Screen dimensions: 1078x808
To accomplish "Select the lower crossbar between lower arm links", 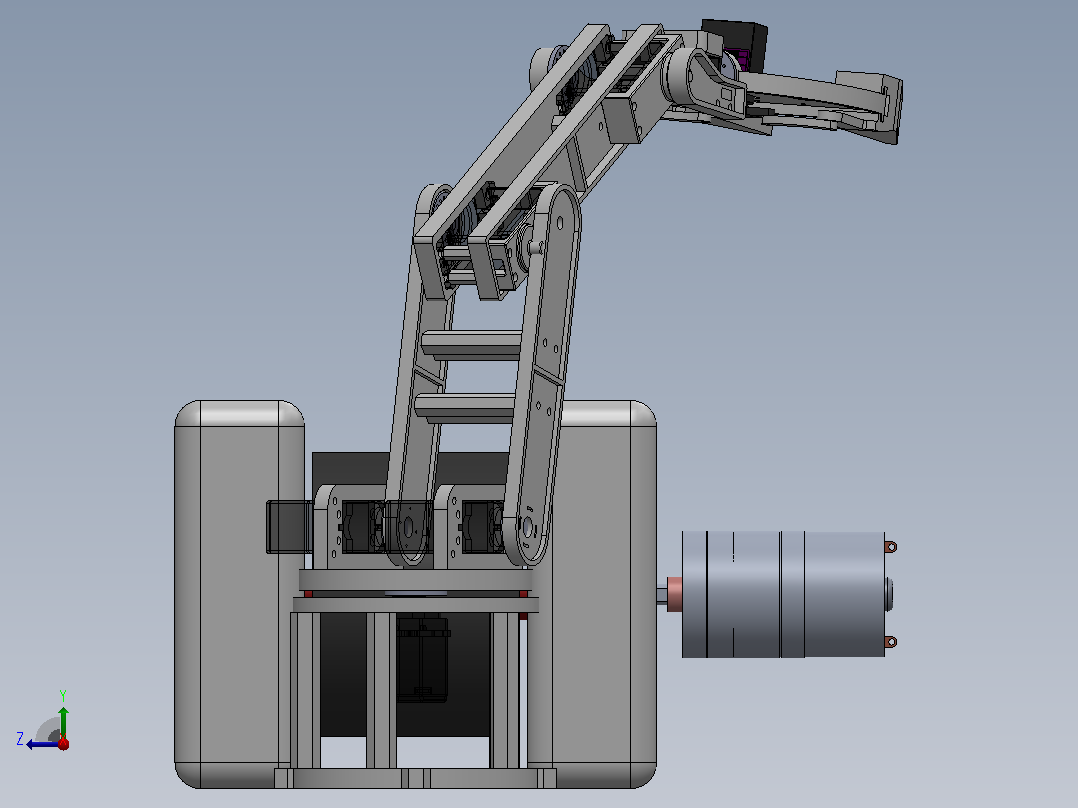I will [x=465, y=408].
